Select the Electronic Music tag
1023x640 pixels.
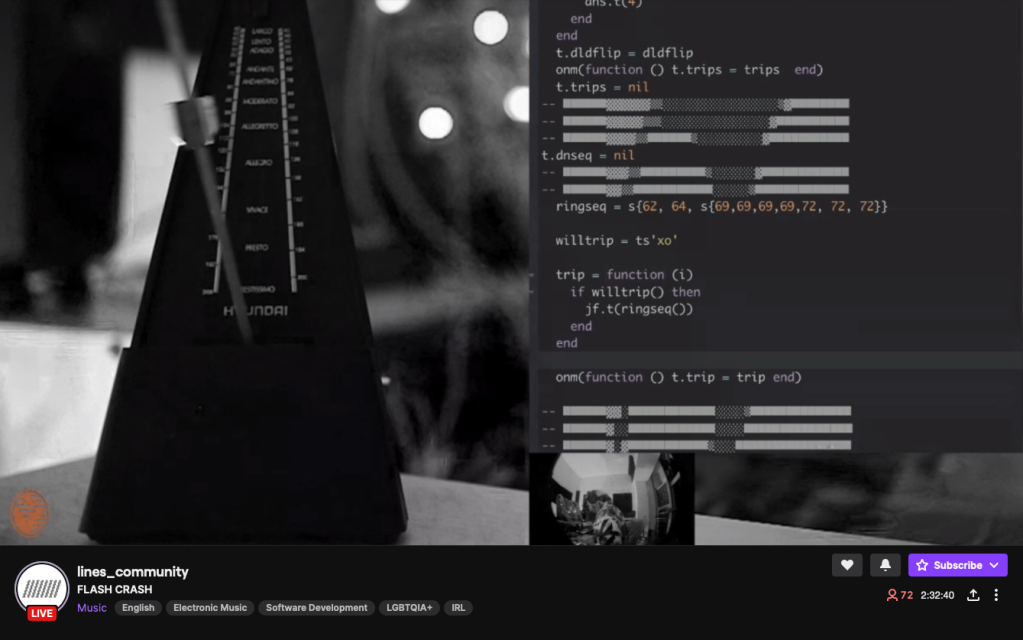coord(210,608)
